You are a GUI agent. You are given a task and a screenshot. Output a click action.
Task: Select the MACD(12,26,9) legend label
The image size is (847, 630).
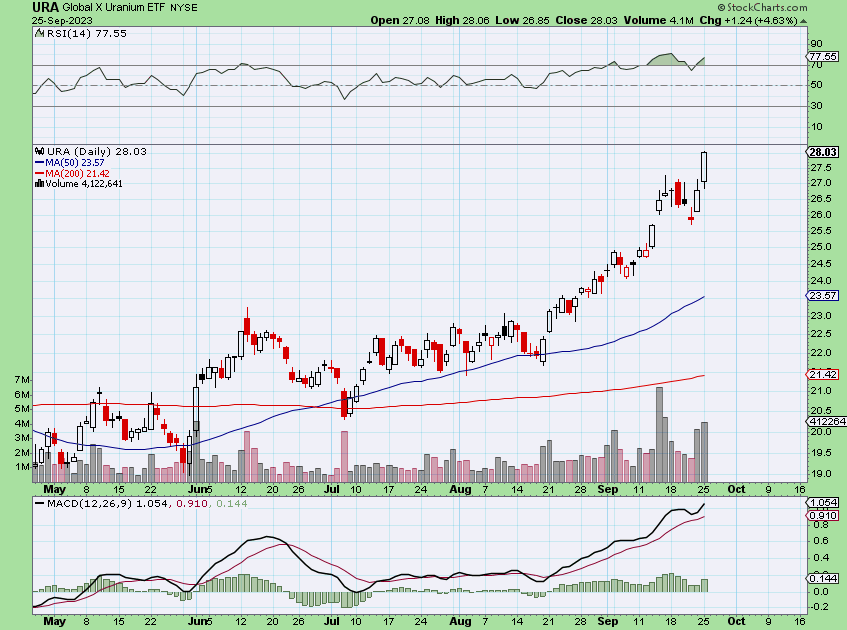click(90, 504)
